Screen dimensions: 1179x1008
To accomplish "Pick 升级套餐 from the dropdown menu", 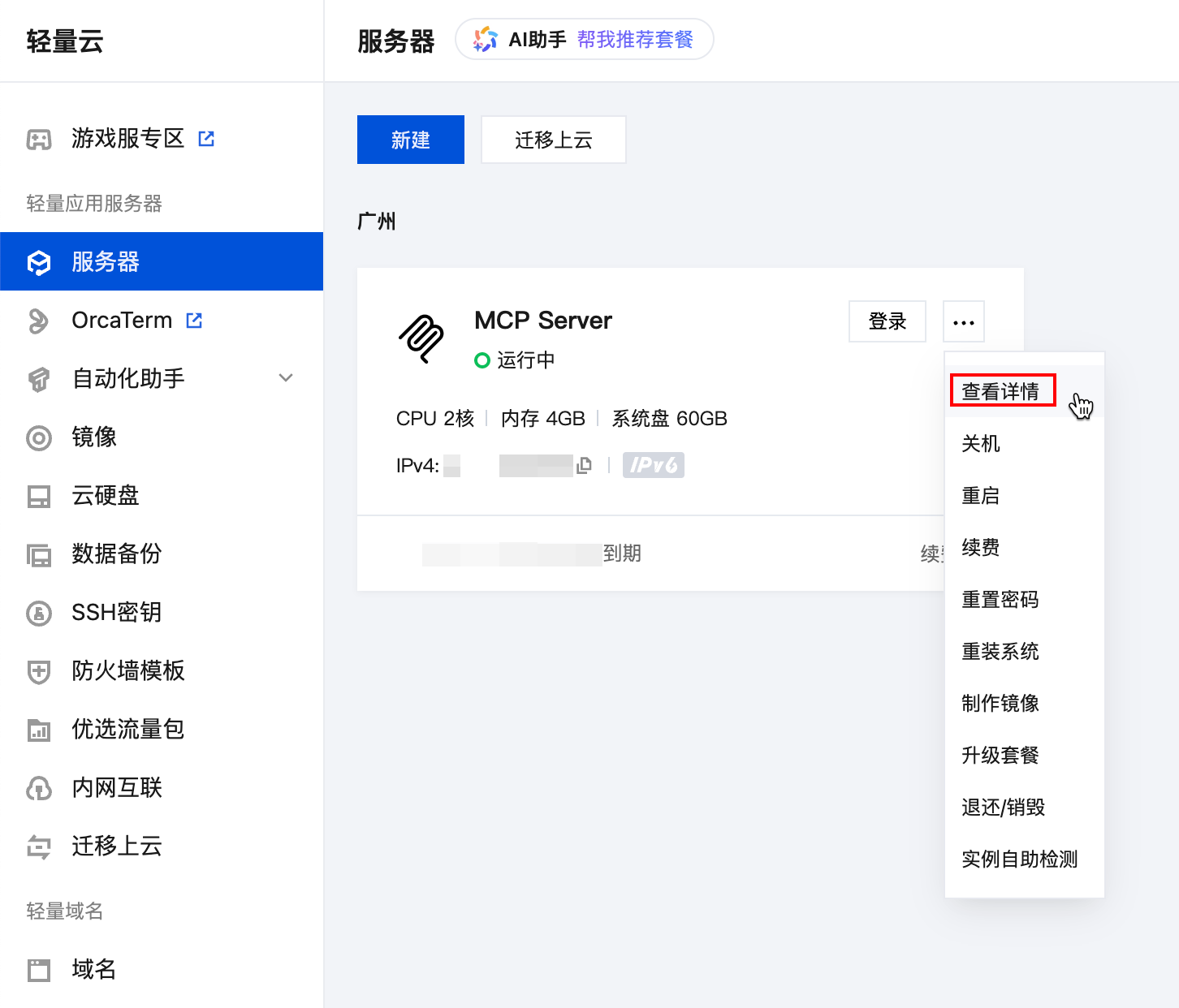I will [1025, 755].
